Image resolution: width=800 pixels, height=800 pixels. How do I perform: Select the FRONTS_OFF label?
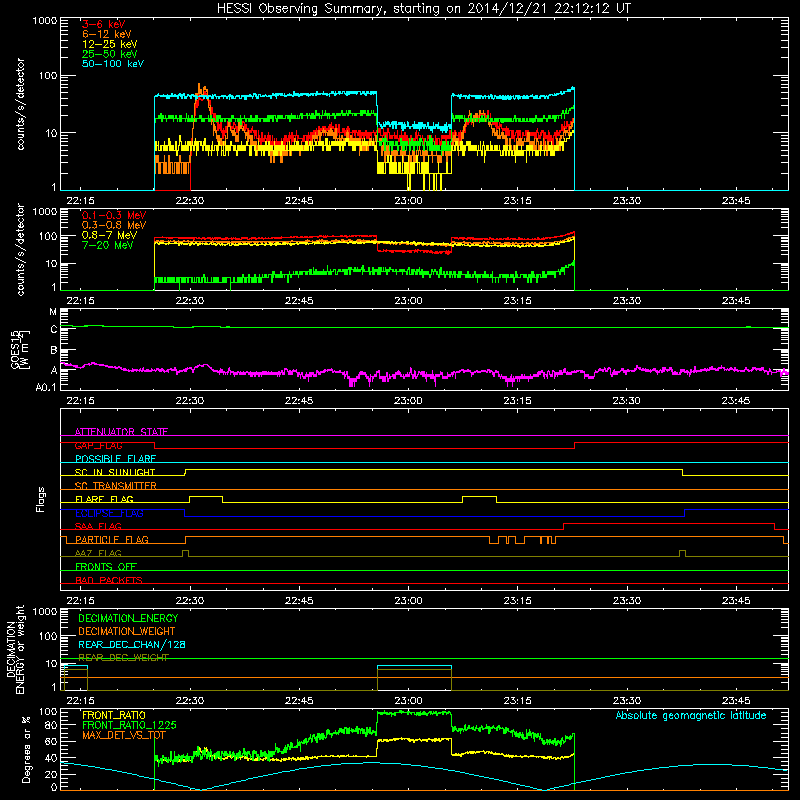click(106, 567)
